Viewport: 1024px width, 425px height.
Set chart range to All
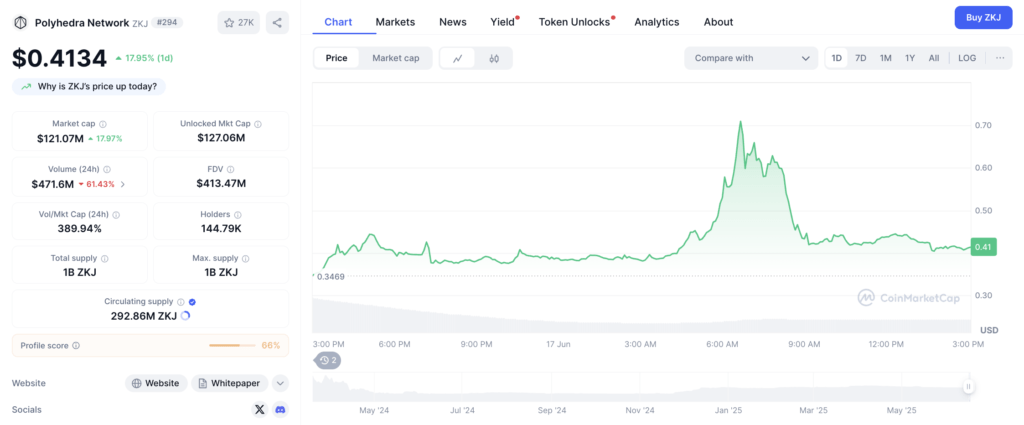(x=934, y=58)
